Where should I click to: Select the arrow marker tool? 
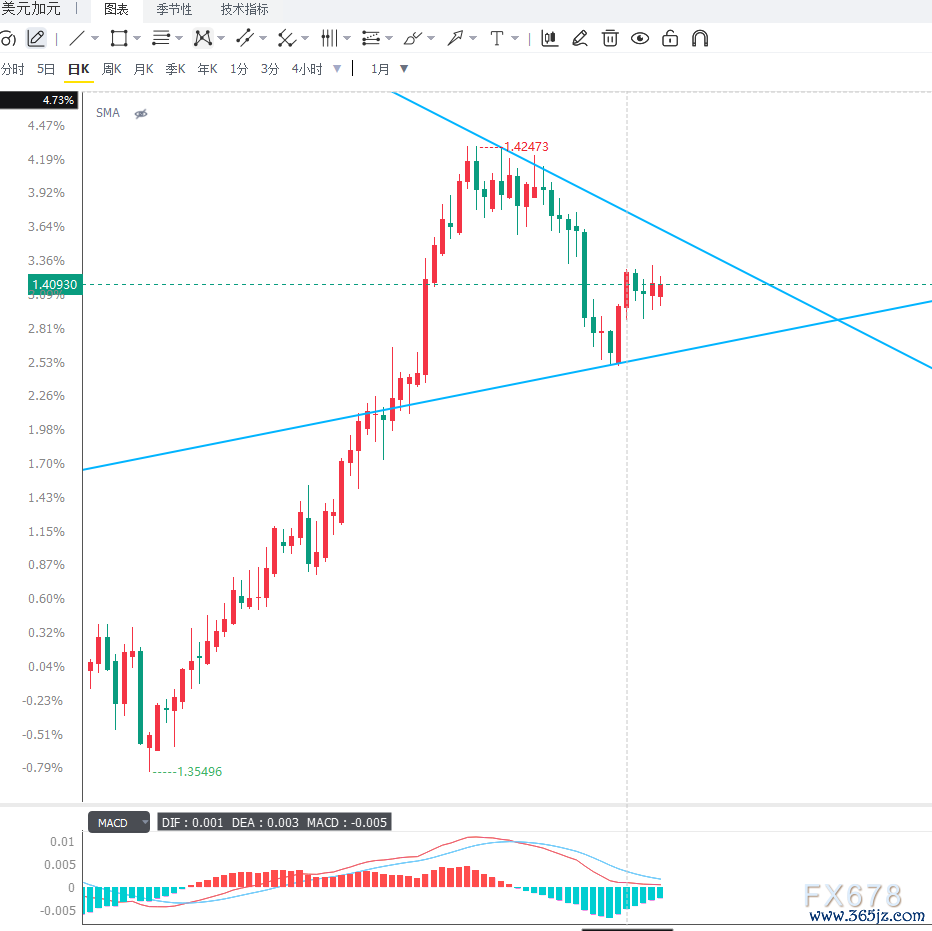point(455,39)
